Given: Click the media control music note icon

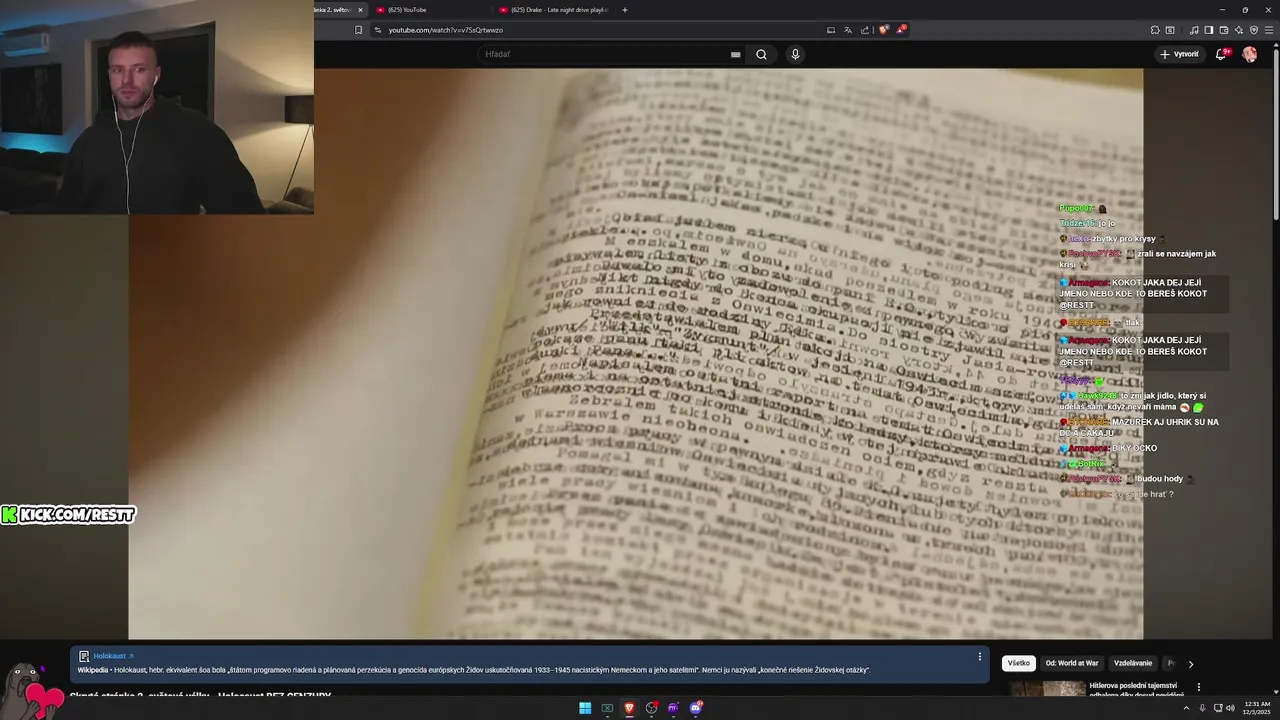Looking at the screenshot, I should [1194, 30].
